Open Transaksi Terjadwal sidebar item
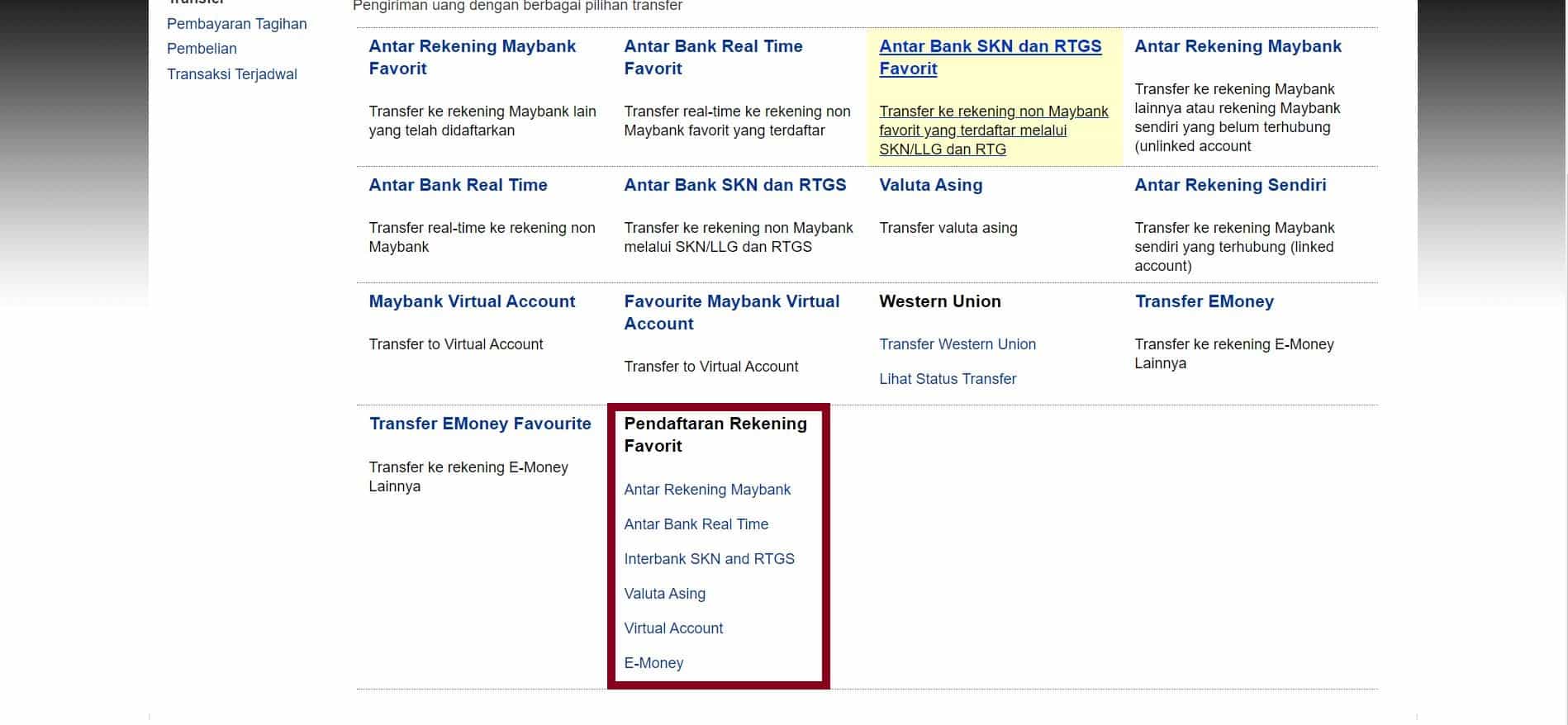This screenshot has height=725, width=1568. 231,74
